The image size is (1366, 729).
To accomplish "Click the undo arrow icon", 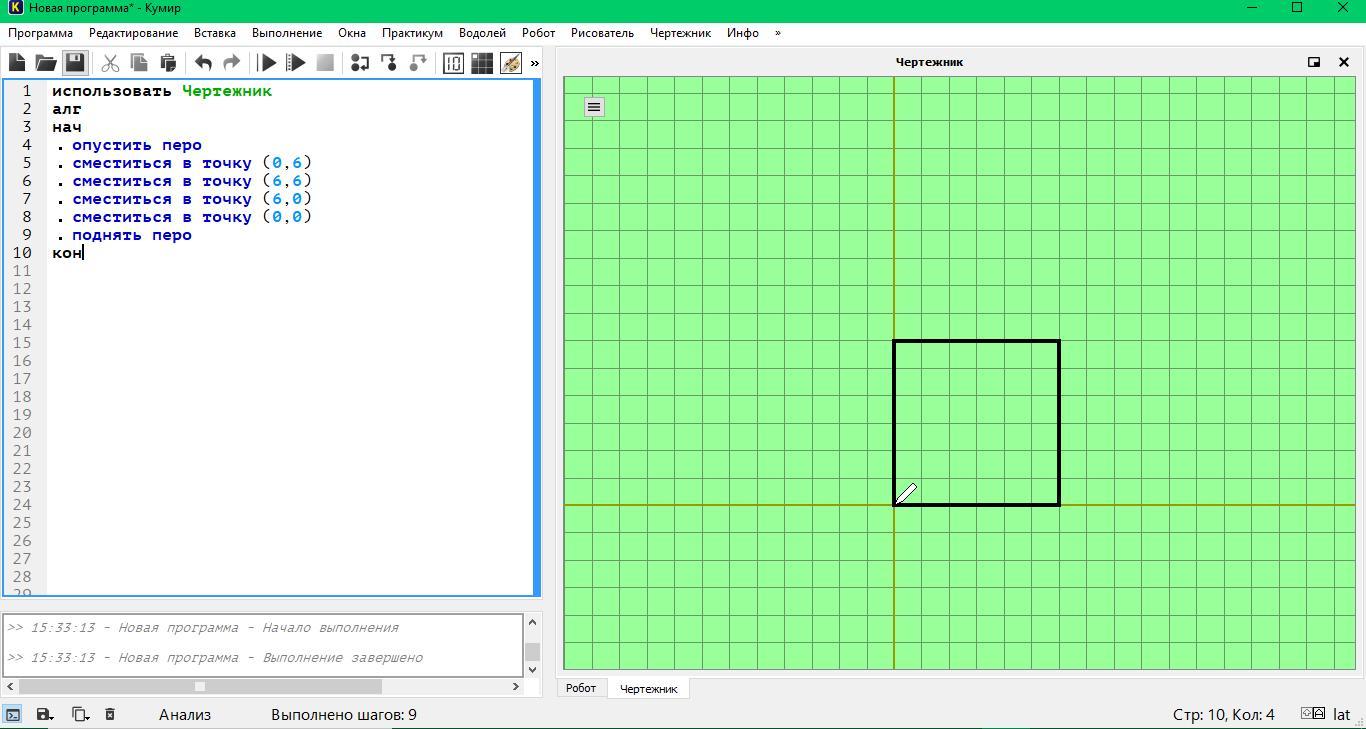I will pyautogui.click(x=203, y=63).
